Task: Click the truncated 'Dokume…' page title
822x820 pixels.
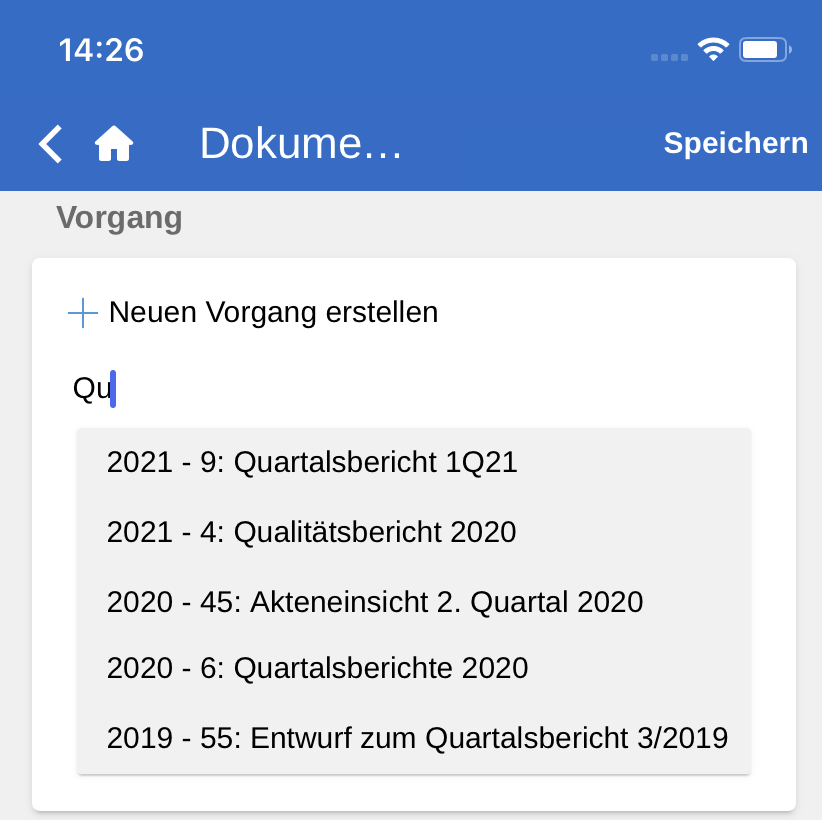Action: tap(300, 144)
